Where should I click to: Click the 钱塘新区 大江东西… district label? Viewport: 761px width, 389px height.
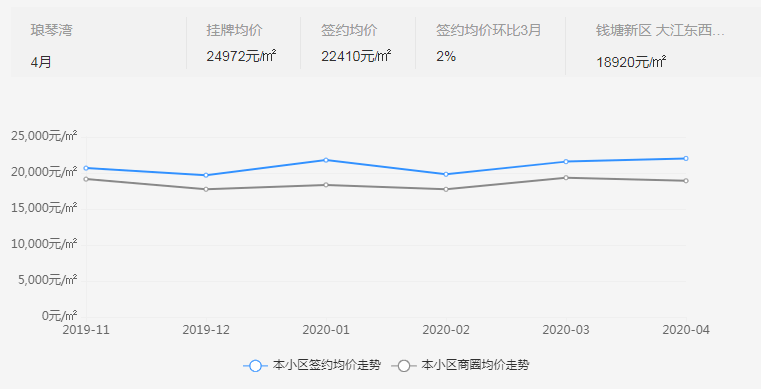click(660, 30)
